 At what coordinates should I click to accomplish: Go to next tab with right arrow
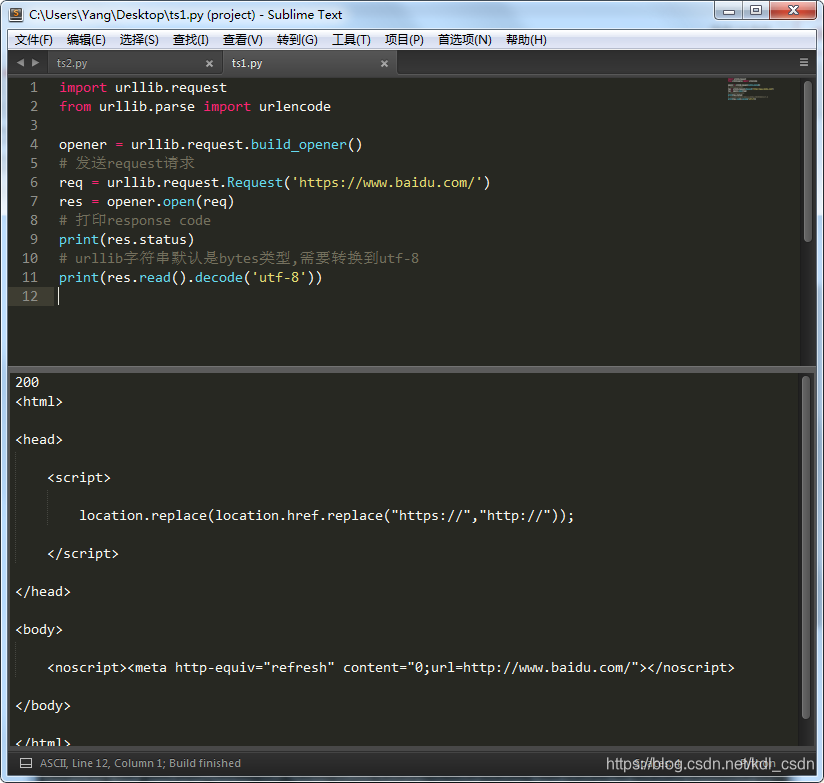(x=36, y=63)
